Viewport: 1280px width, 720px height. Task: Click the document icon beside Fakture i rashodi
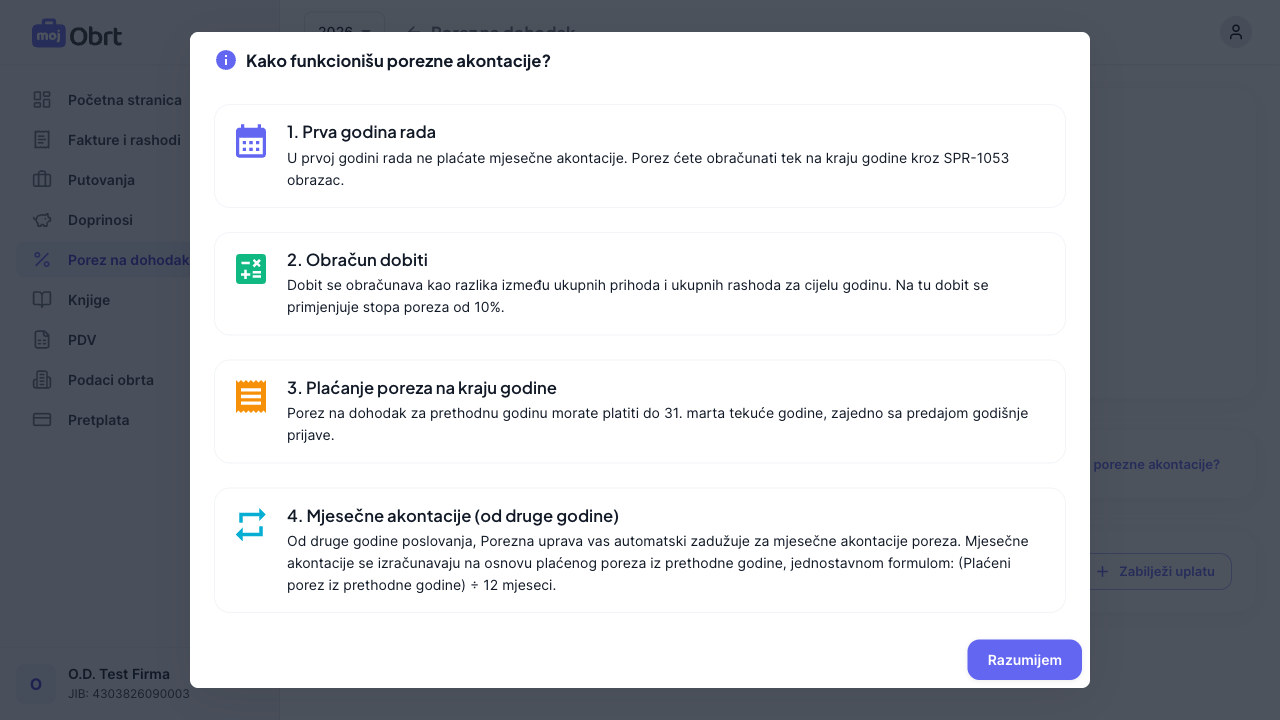pyautogui.click(x=41, y=140)
